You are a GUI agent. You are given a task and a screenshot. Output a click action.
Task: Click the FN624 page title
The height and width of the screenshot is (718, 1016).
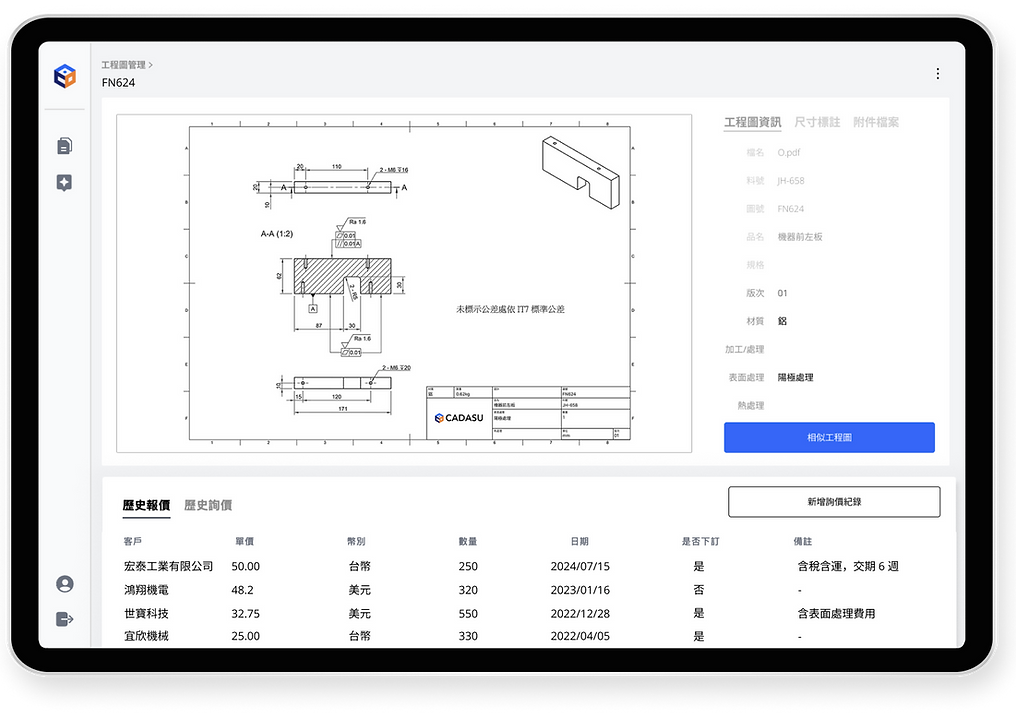[118, 82]
